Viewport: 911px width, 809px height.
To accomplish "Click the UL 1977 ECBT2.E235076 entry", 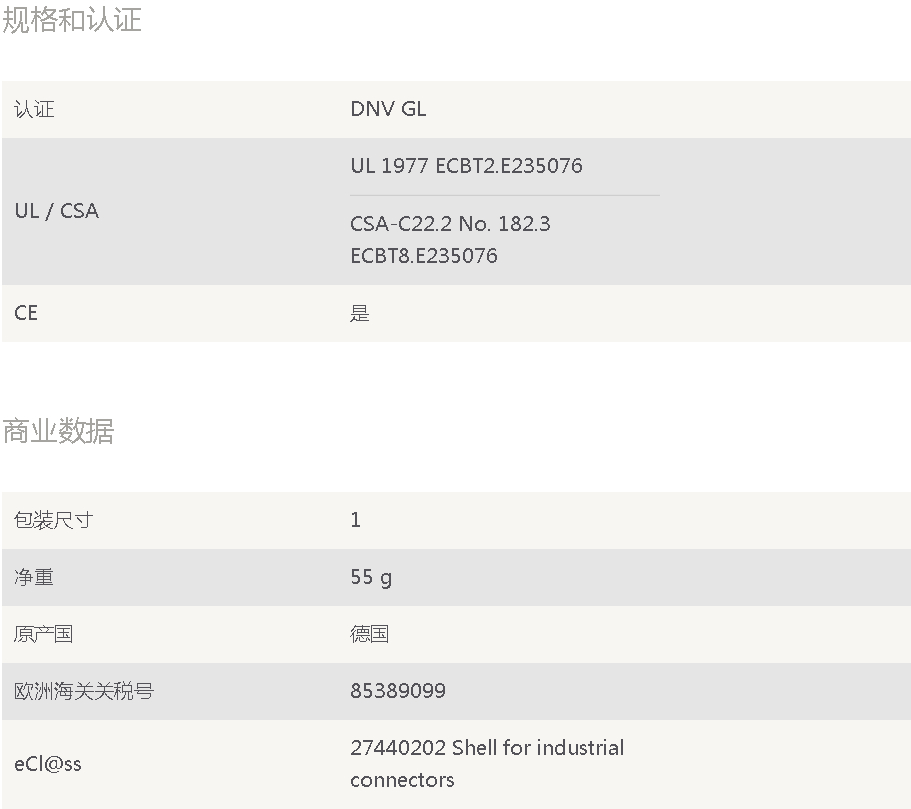I will pyautogui.click(x=466, y=166).
